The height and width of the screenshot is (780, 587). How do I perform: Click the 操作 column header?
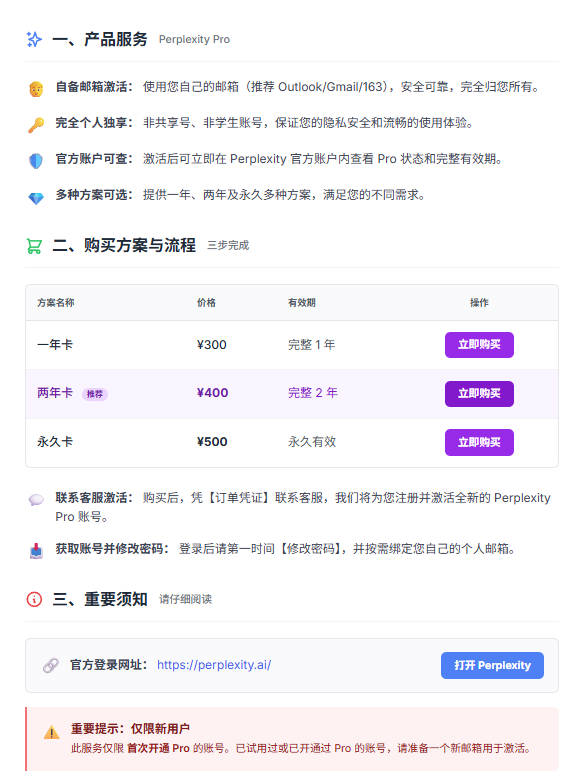(479, 302)
